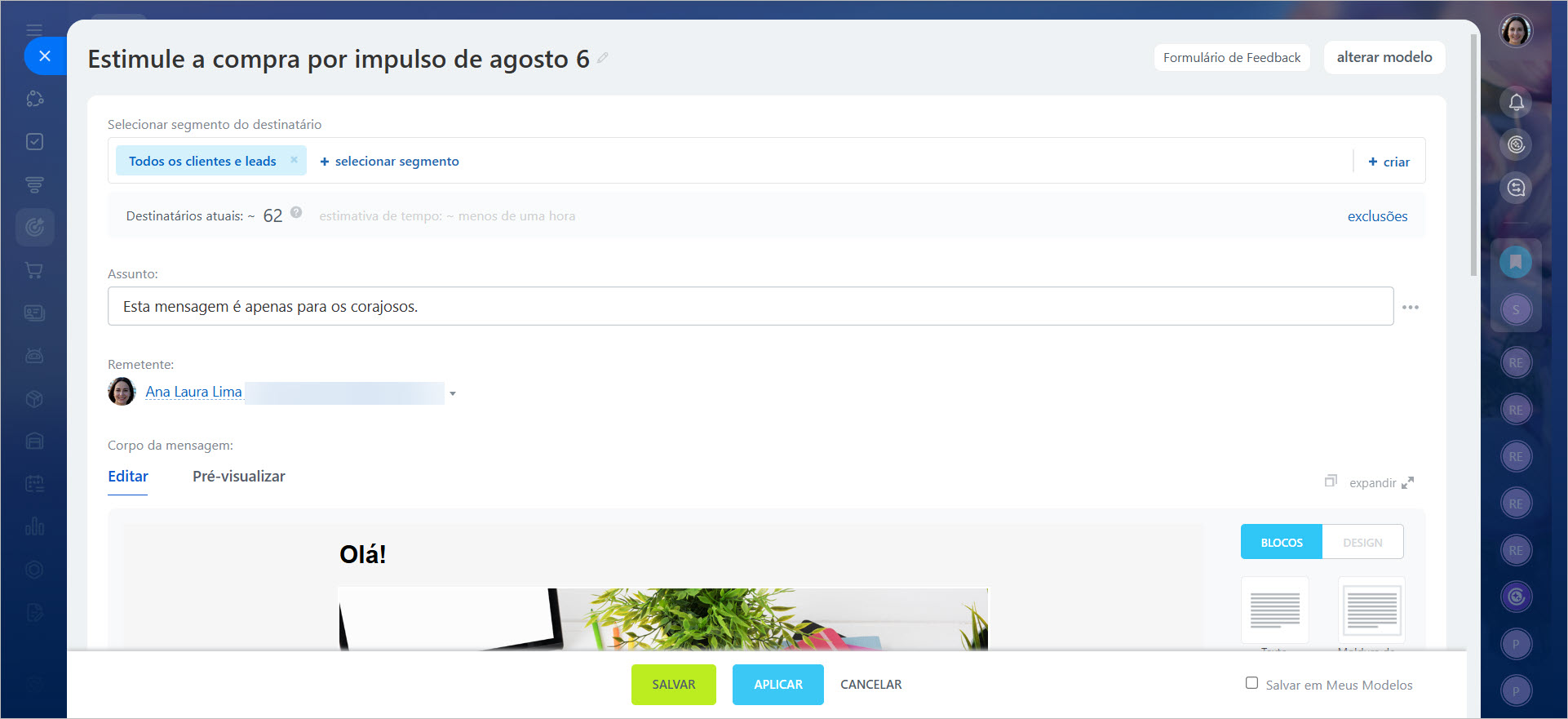Expand the Remetente sender dropdown arrow

pyautogui.click(x=453, y=393)
